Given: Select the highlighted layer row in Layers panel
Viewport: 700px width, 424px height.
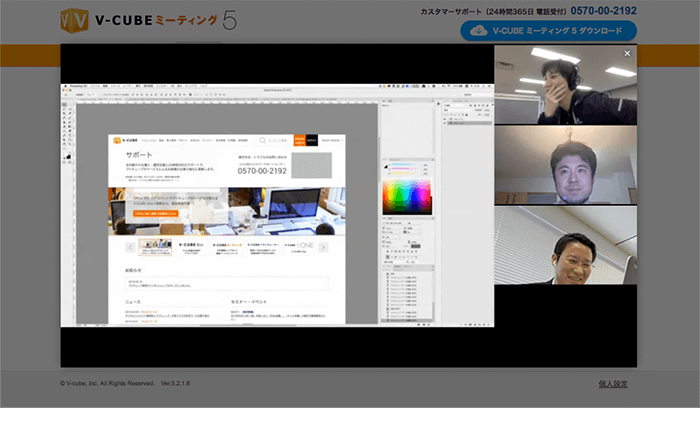Looking at the screenshot, I should [x=468, y=123].
